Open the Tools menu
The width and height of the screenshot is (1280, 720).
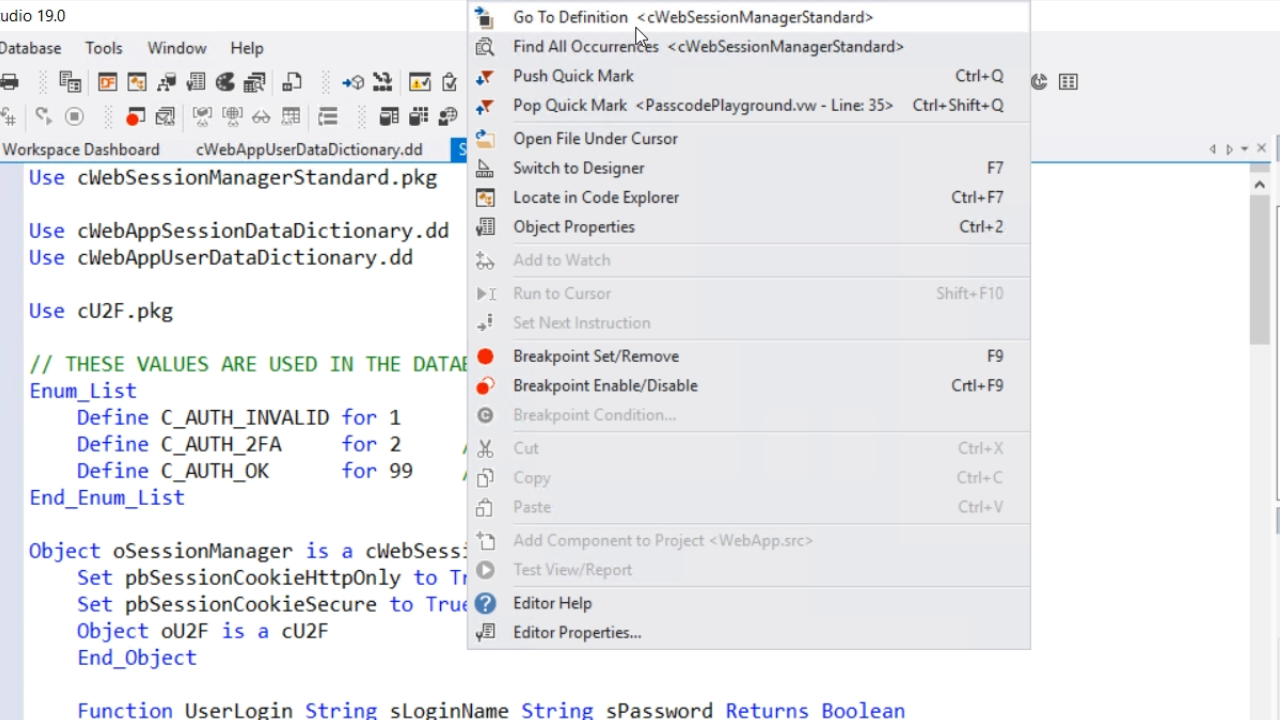(x=104, y=48)
